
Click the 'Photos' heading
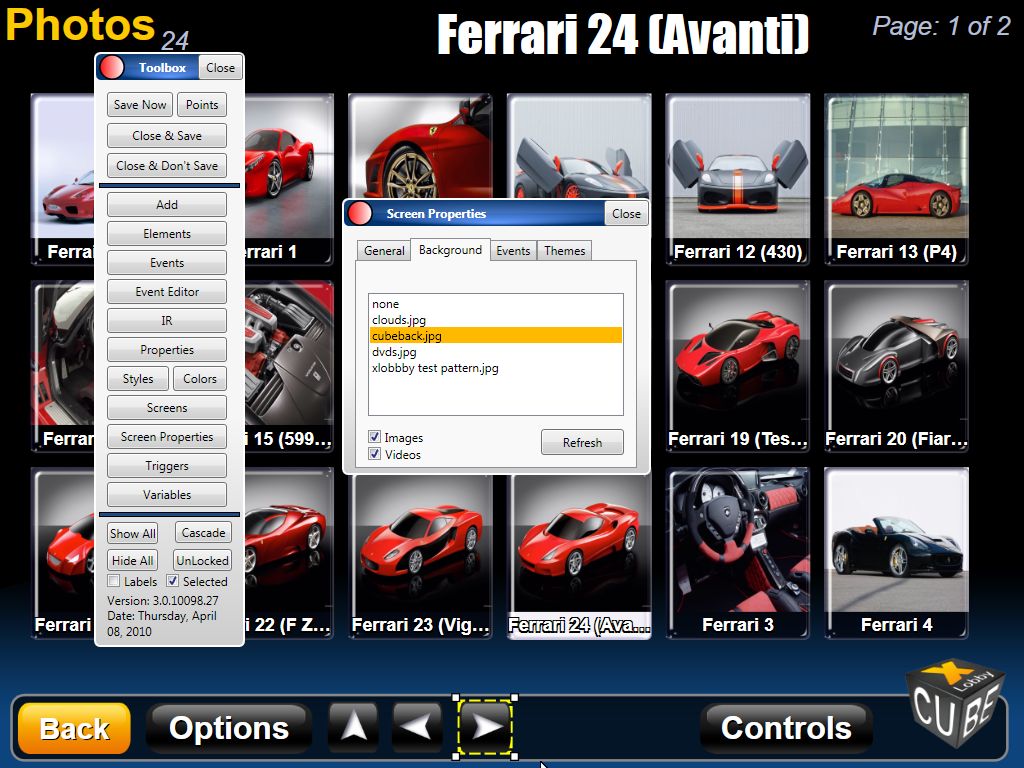[80, 25]
